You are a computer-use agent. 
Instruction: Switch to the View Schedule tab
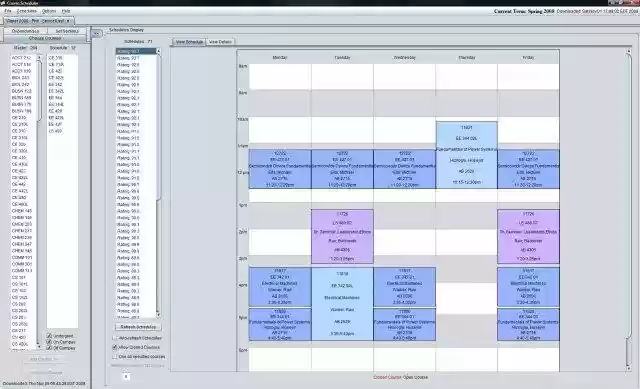[x=189, y=42]
